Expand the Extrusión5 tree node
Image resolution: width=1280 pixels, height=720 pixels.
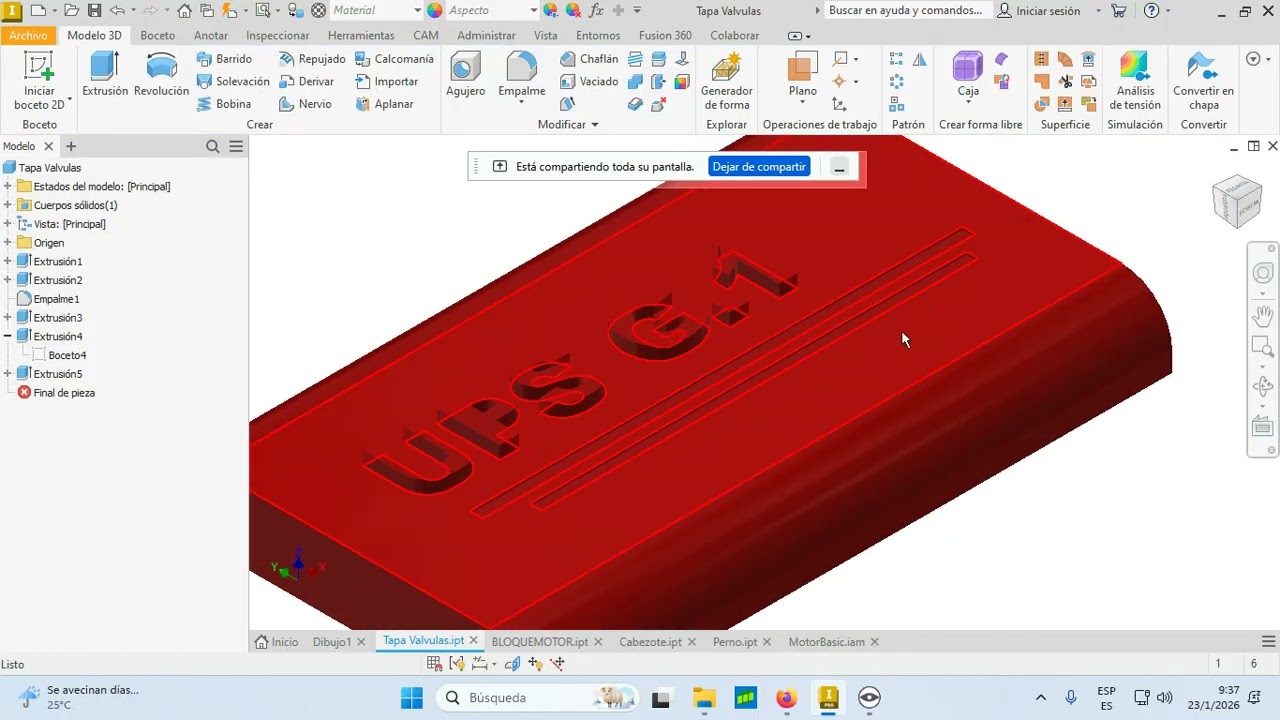8,374
